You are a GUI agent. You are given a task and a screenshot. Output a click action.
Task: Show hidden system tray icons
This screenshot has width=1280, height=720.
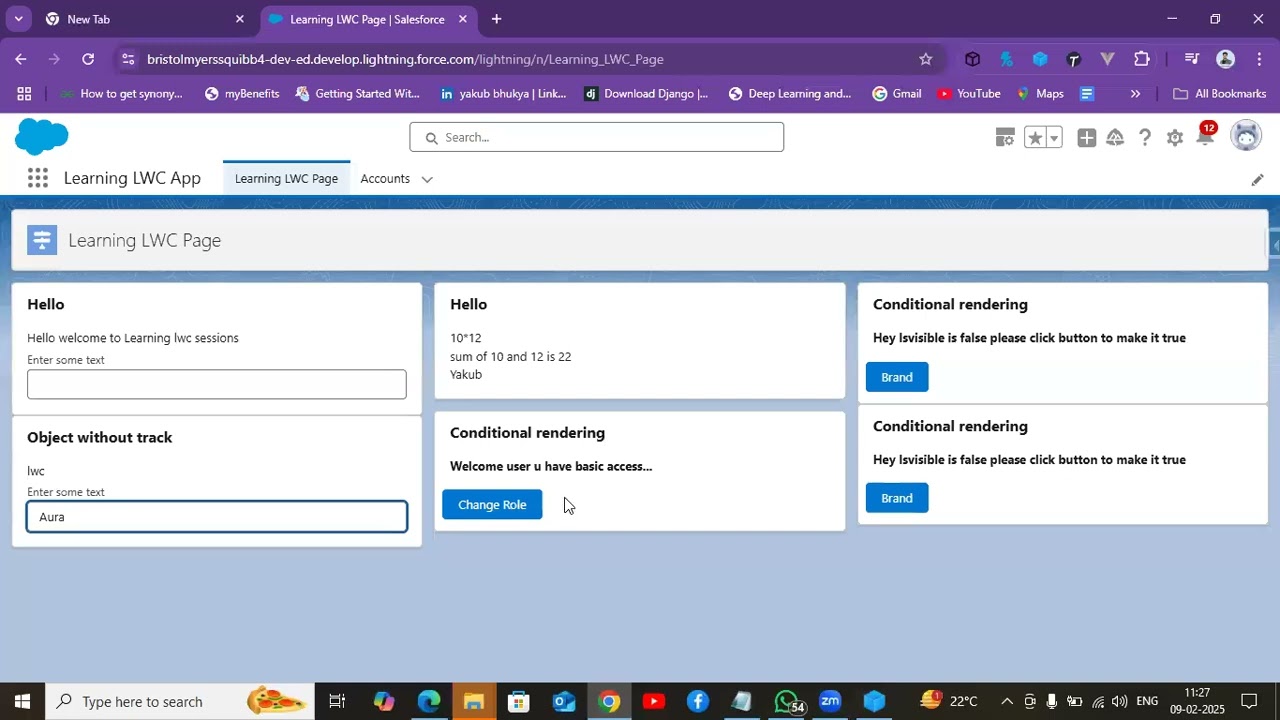click(x=1007, y=701)
